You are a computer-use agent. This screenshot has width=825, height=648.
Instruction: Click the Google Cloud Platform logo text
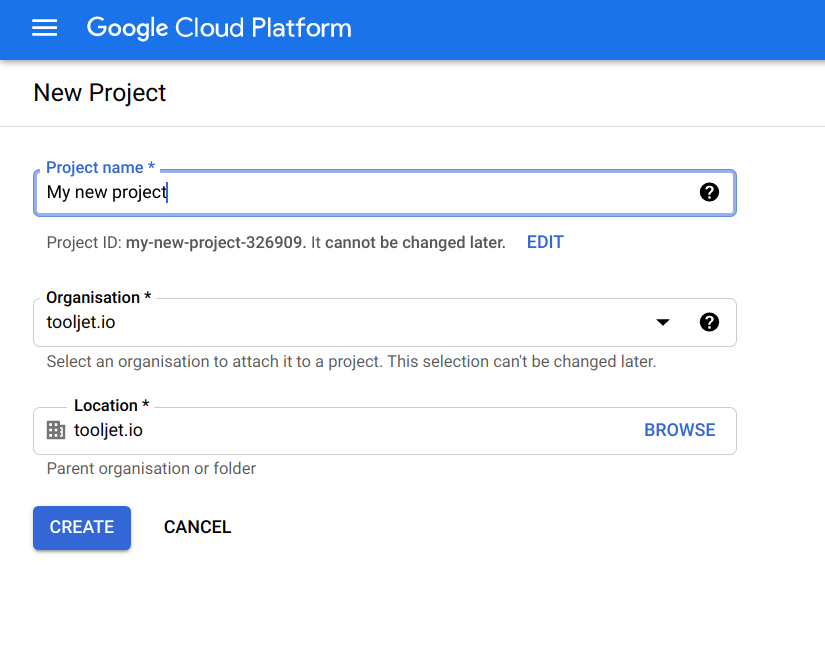[219, 28]
